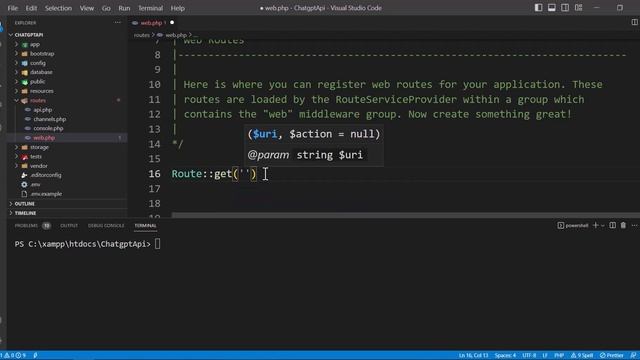Open terminal panel more actions
Screen dimensions: 640x360
pyautogui.click(x=634, y=225)
